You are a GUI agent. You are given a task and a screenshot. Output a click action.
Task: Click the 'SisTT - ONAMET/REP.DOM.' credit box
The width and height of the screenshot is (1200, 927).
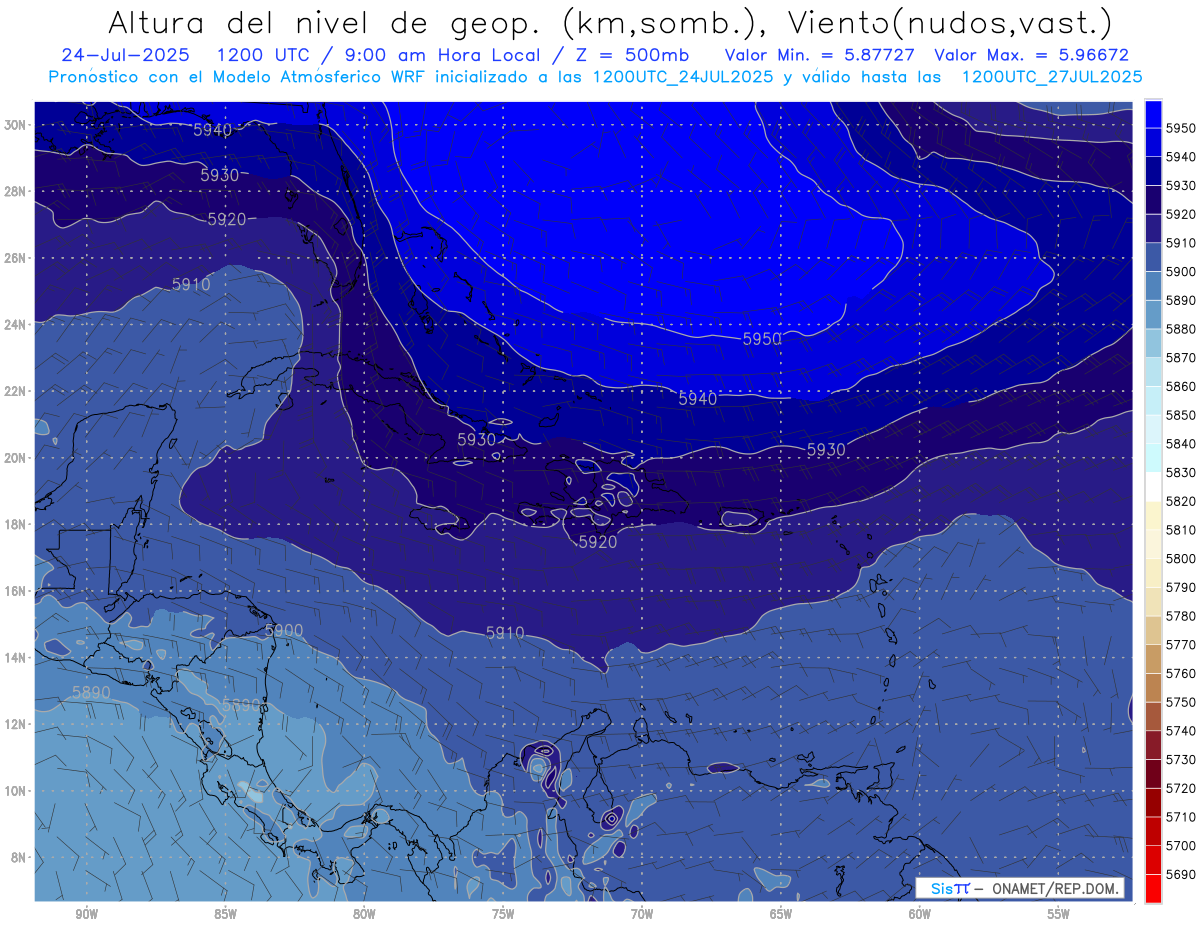point(1020,888)
